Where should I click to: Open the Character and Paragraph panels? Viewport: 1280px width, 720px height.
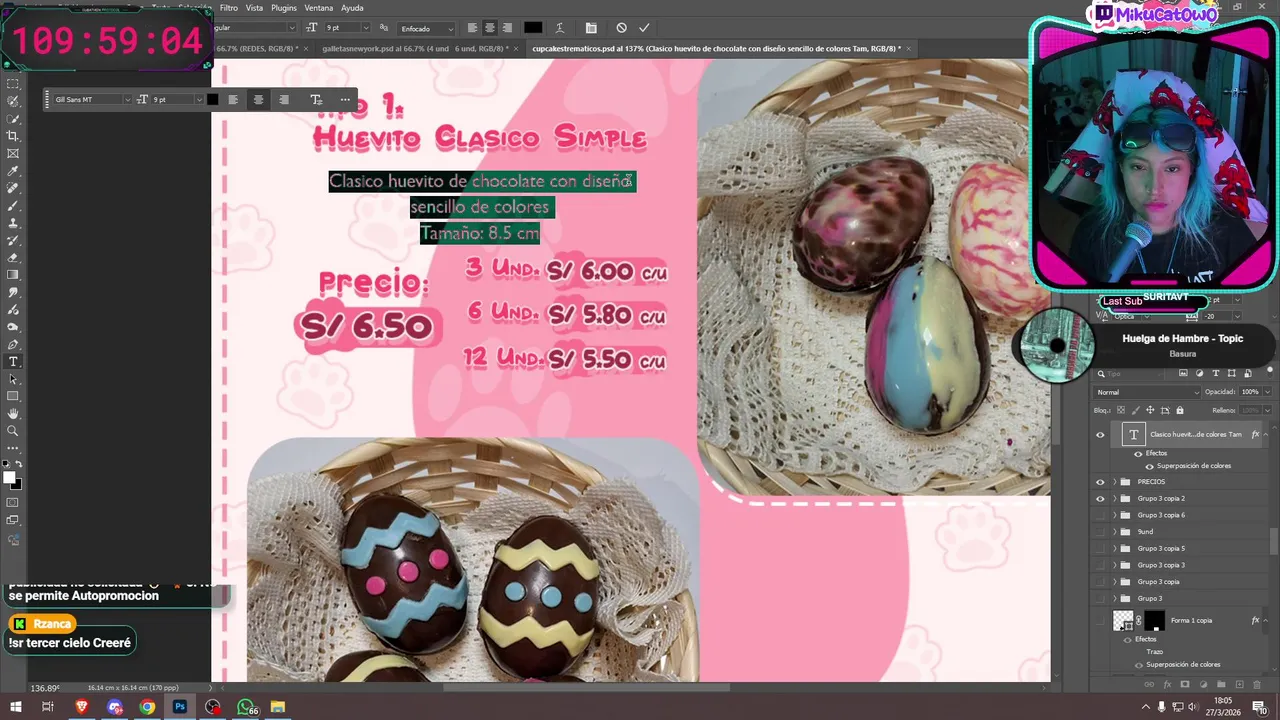(591, 28)
